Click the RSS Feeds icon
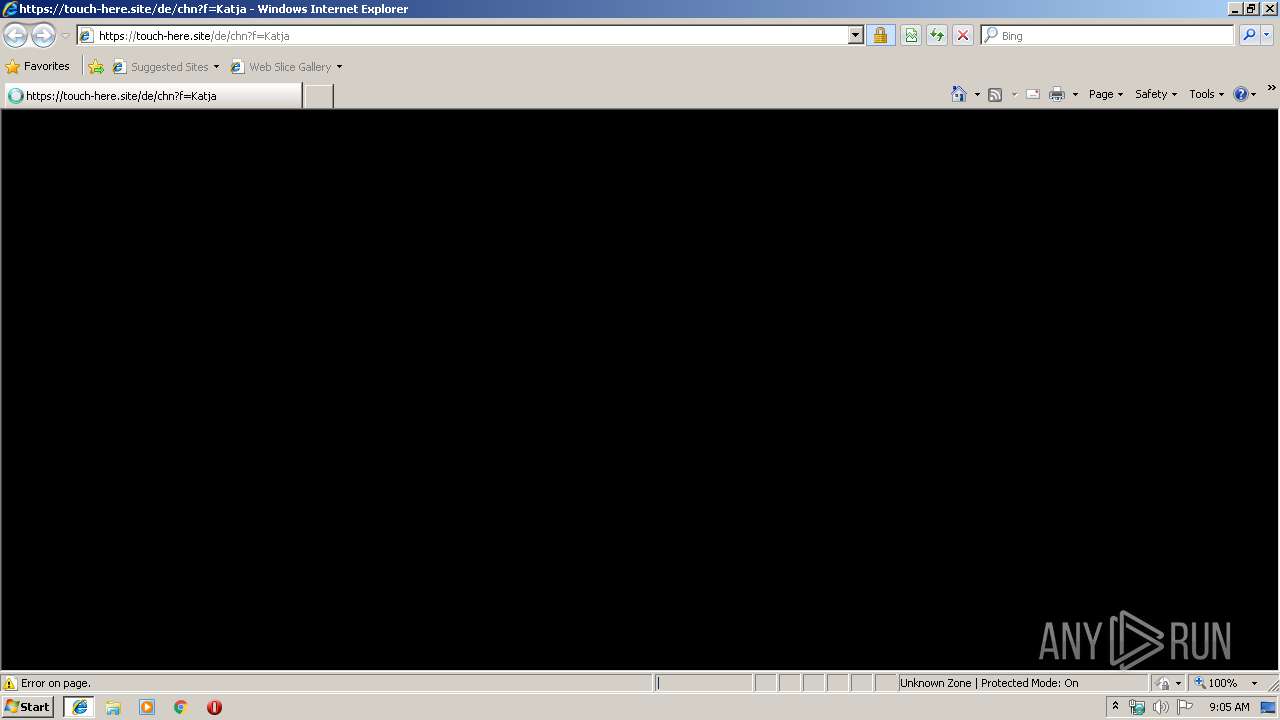 point(995,94)
